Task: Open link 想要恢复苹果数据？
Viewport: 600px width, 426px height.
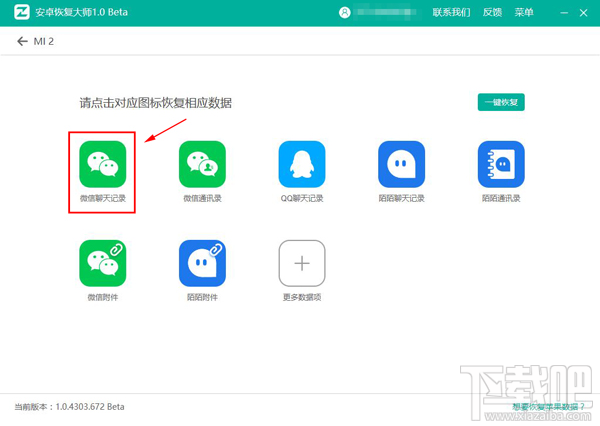Action: click(548, 406)
